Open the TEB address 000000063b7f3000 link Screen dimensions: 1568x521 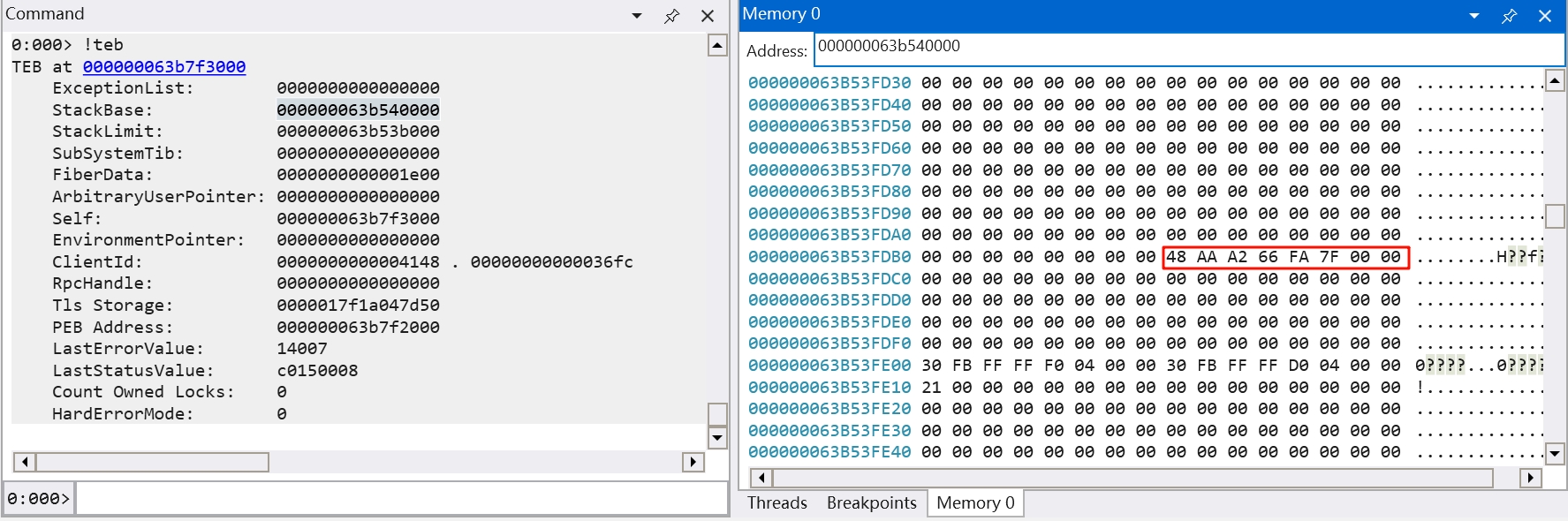pos(164,66)
